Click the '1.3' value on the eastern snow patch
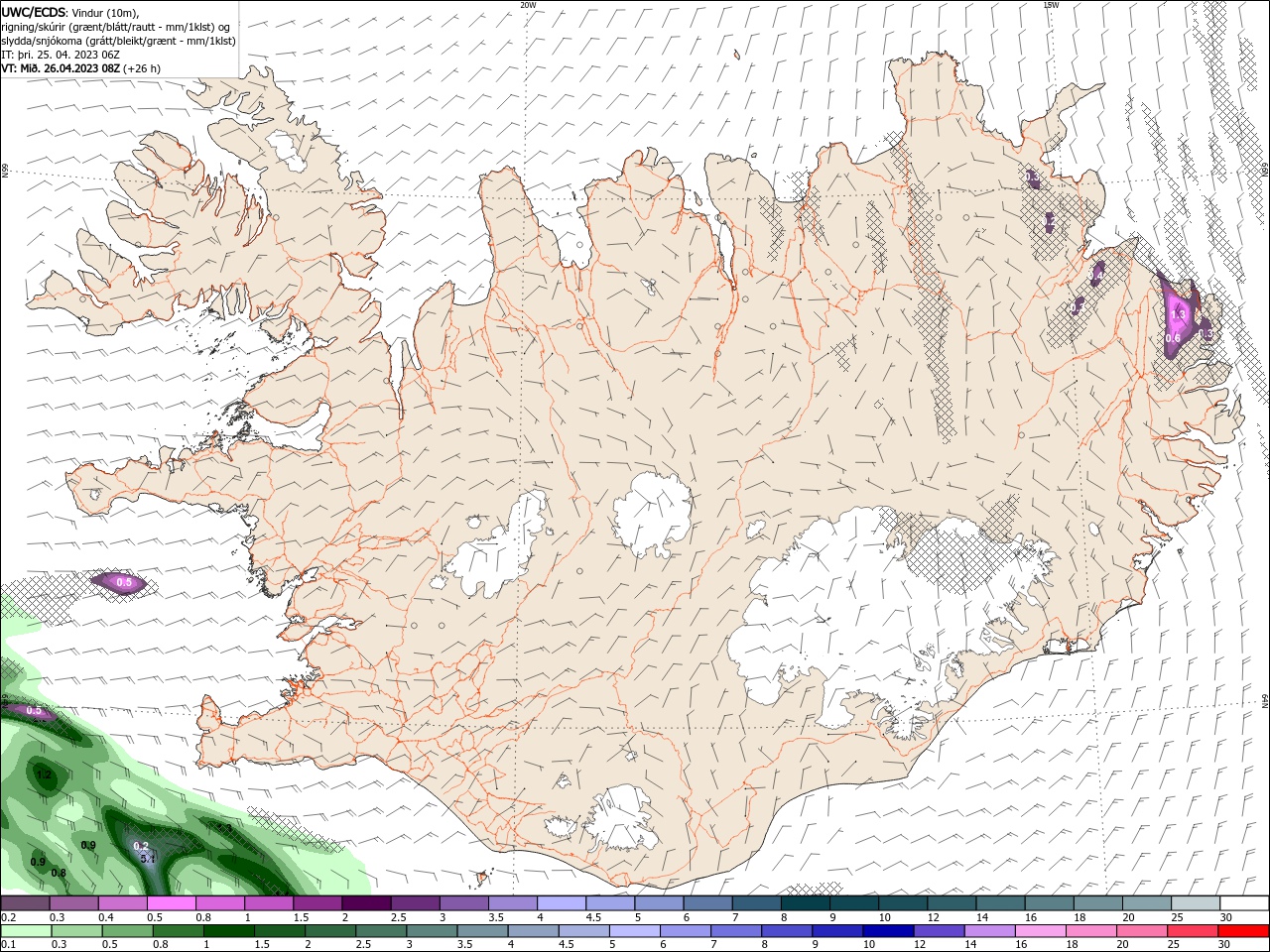1270x952 pixels. (x=1179, y=314)
